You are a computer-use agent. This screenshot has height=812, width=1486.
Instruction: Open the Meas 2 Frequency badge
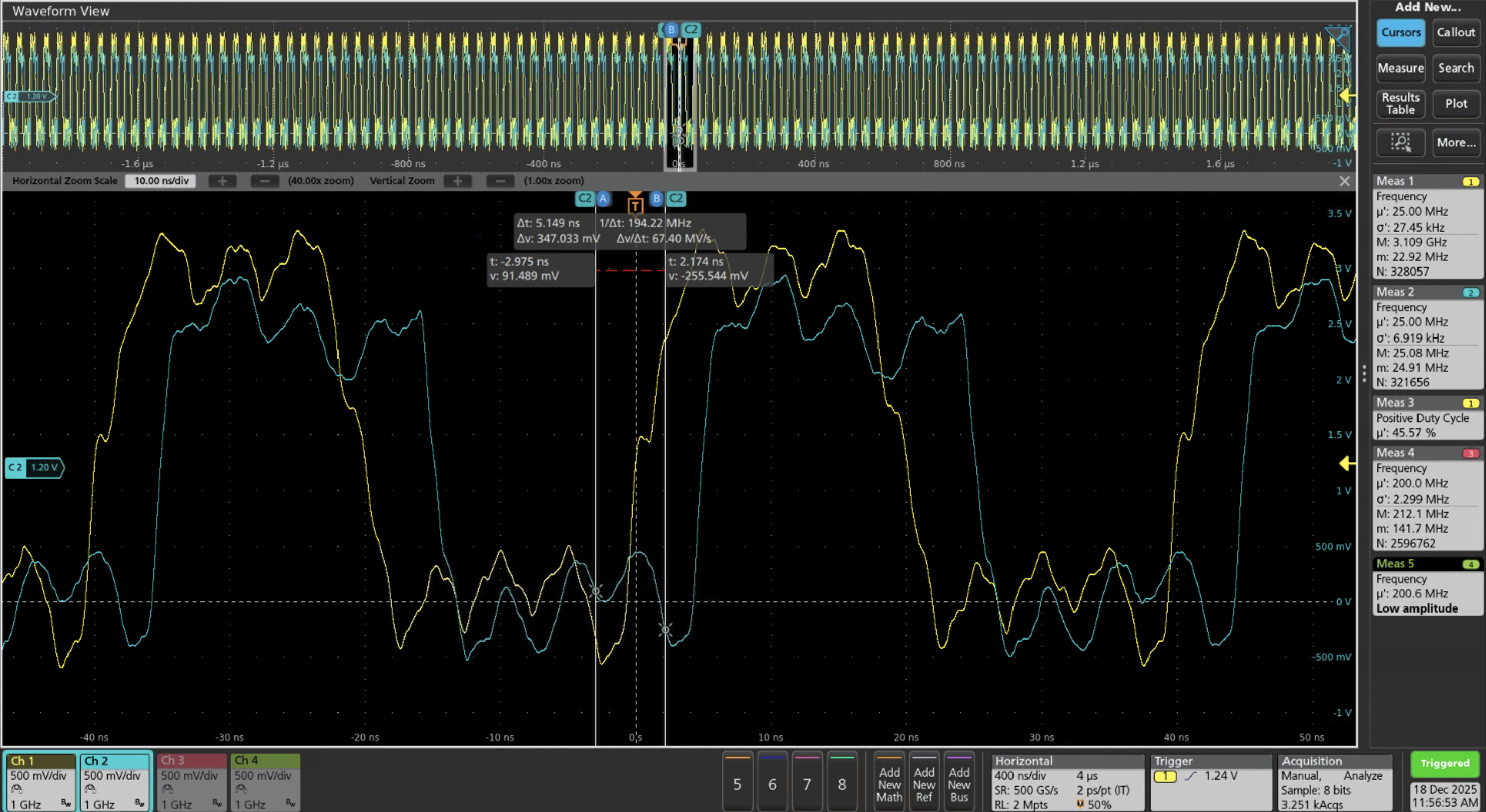tap(1427, 337)
